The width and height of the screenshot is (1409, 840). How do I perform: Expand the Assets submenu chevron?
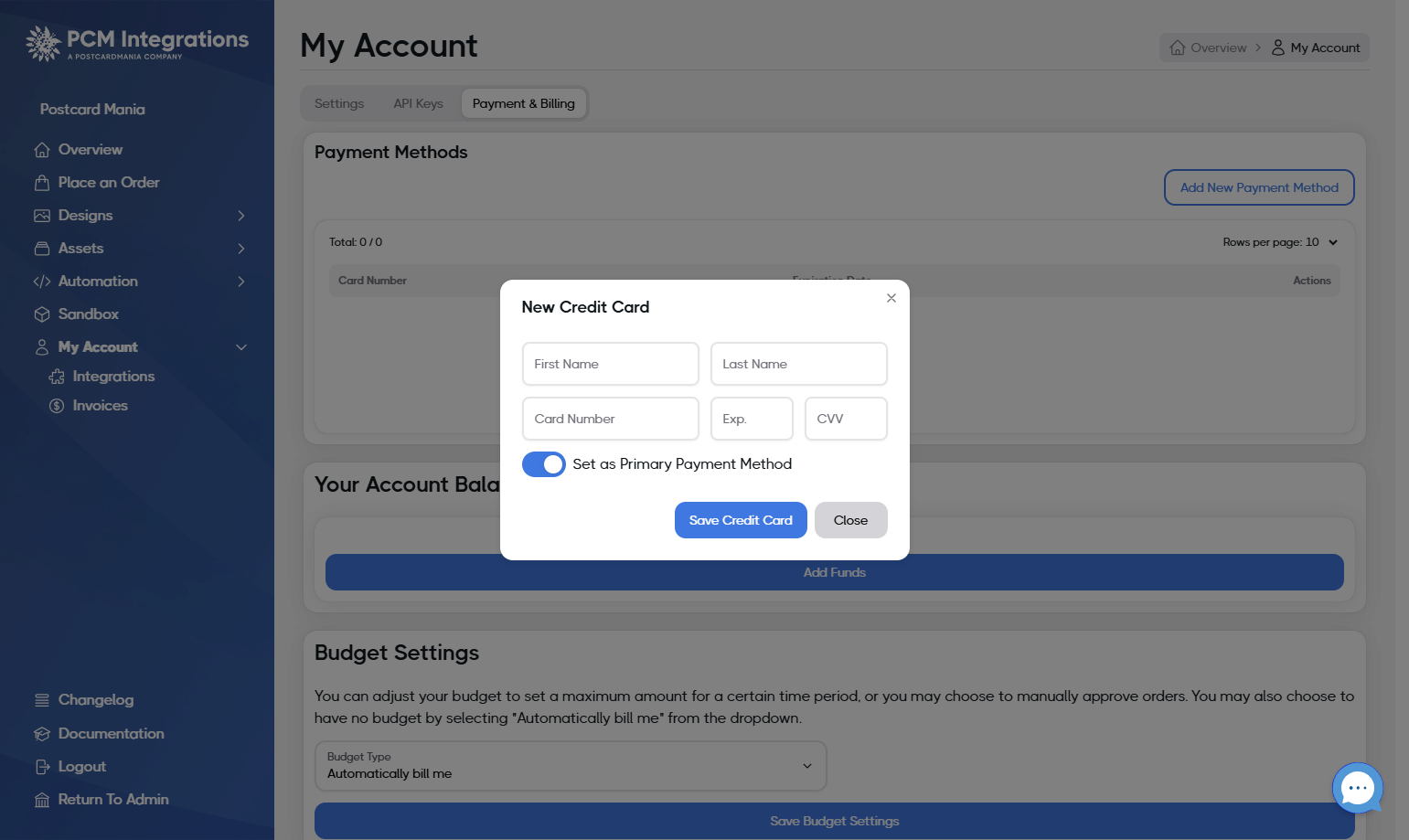[x=241, y=249]
